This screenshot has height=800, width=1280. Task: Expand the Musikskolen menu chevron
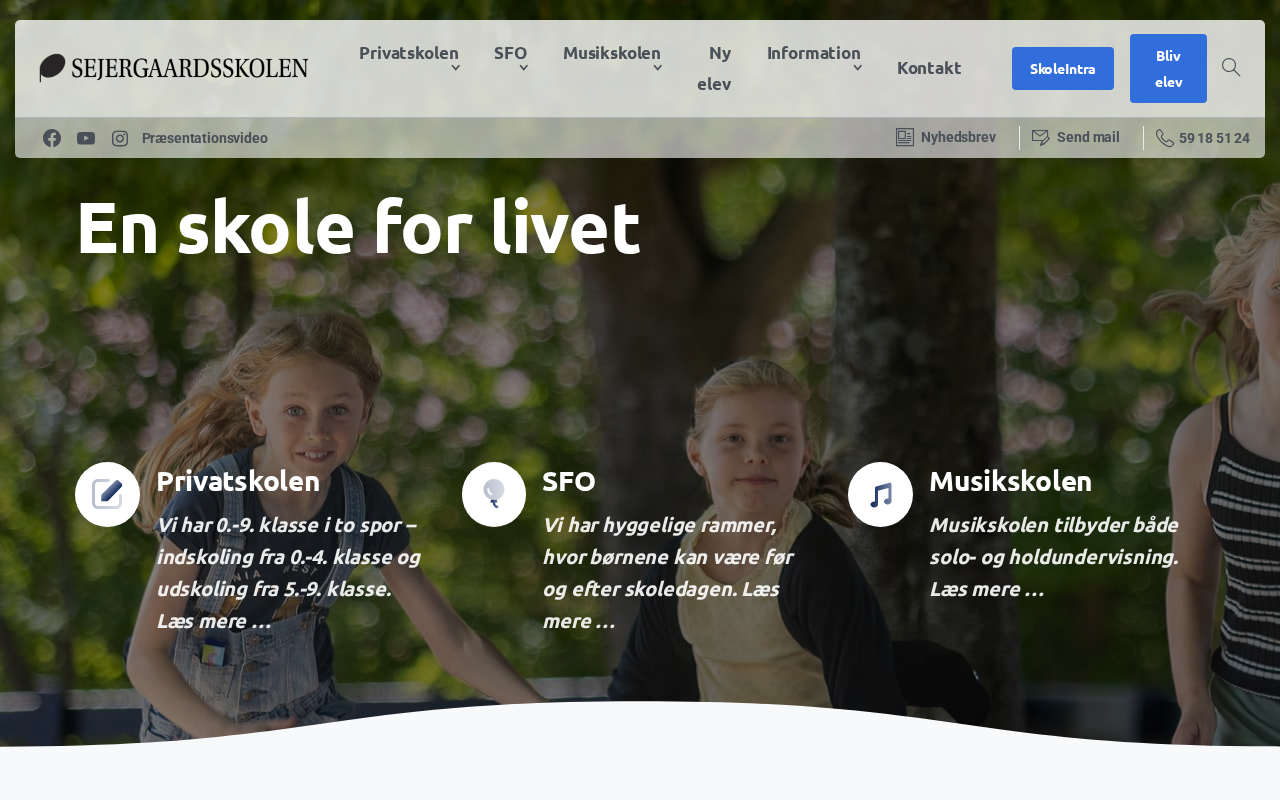657,68
